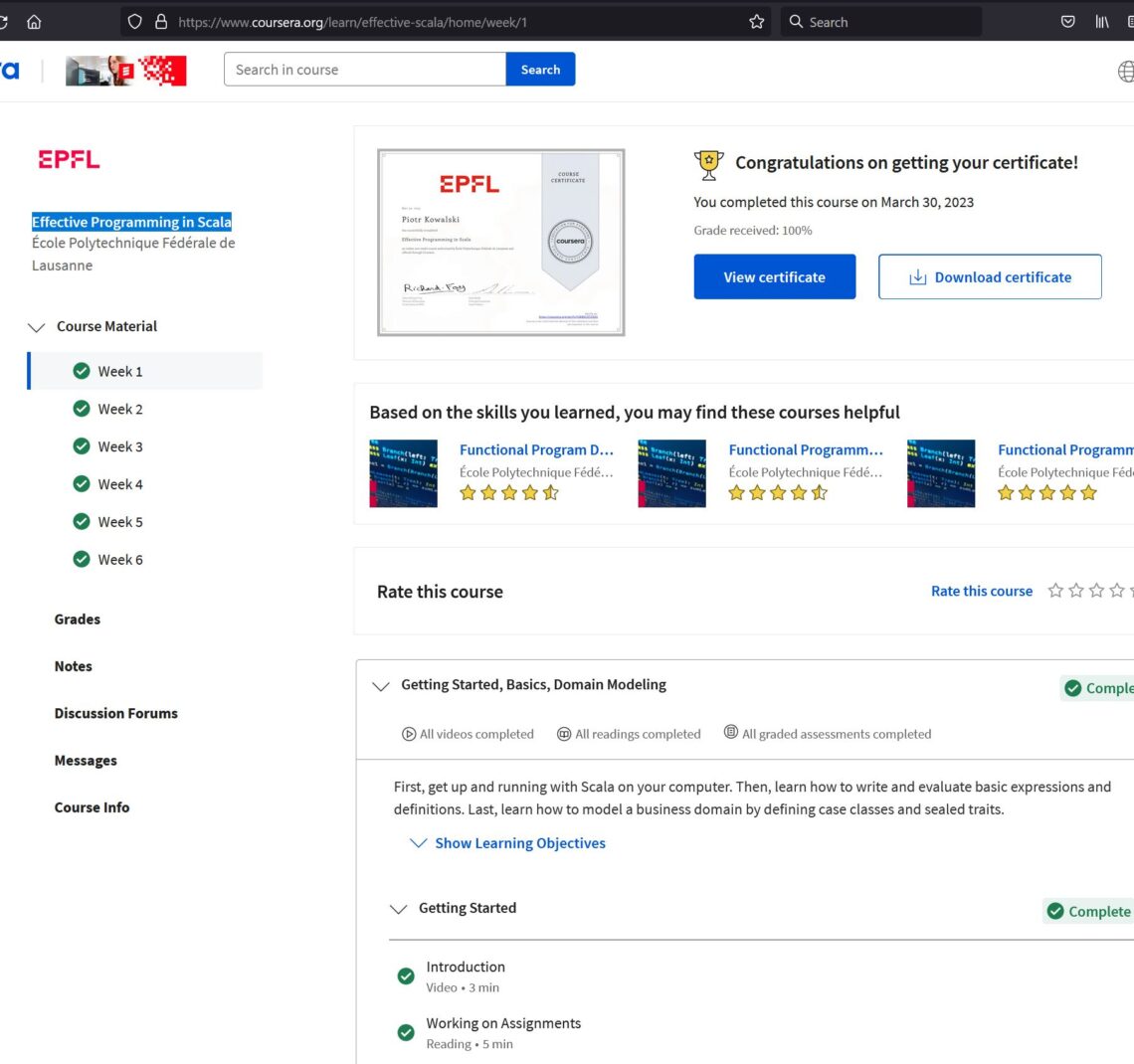Open the Grades page
The width and height of the screenshot is (1134, 1064).
(x=78, y=619)
